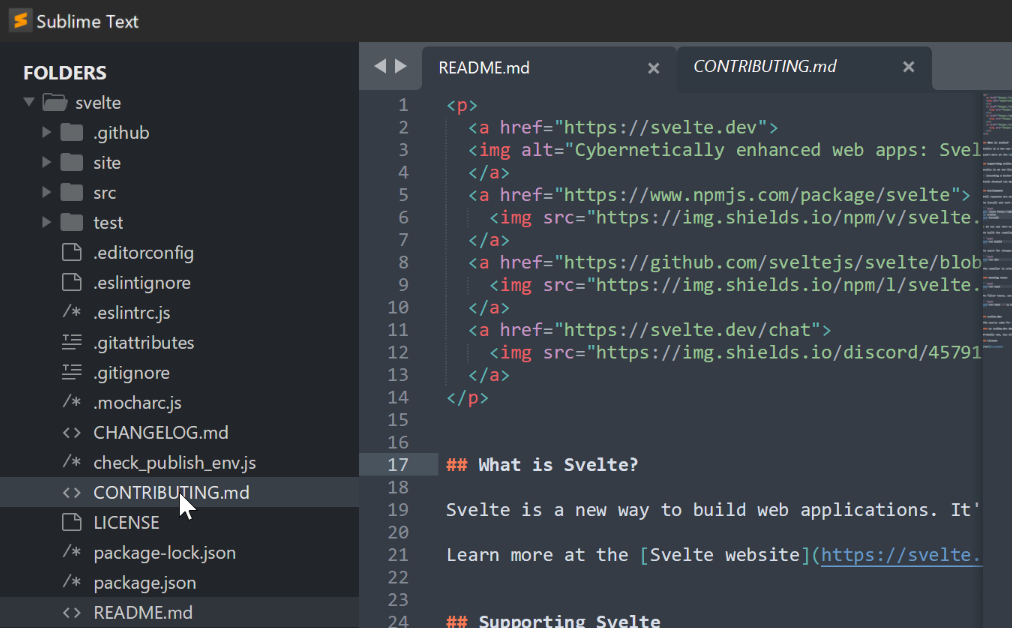1012x628 pixels.
Task: Click the README.md markup icon in sidebar
Action: [x=72, y=613]
